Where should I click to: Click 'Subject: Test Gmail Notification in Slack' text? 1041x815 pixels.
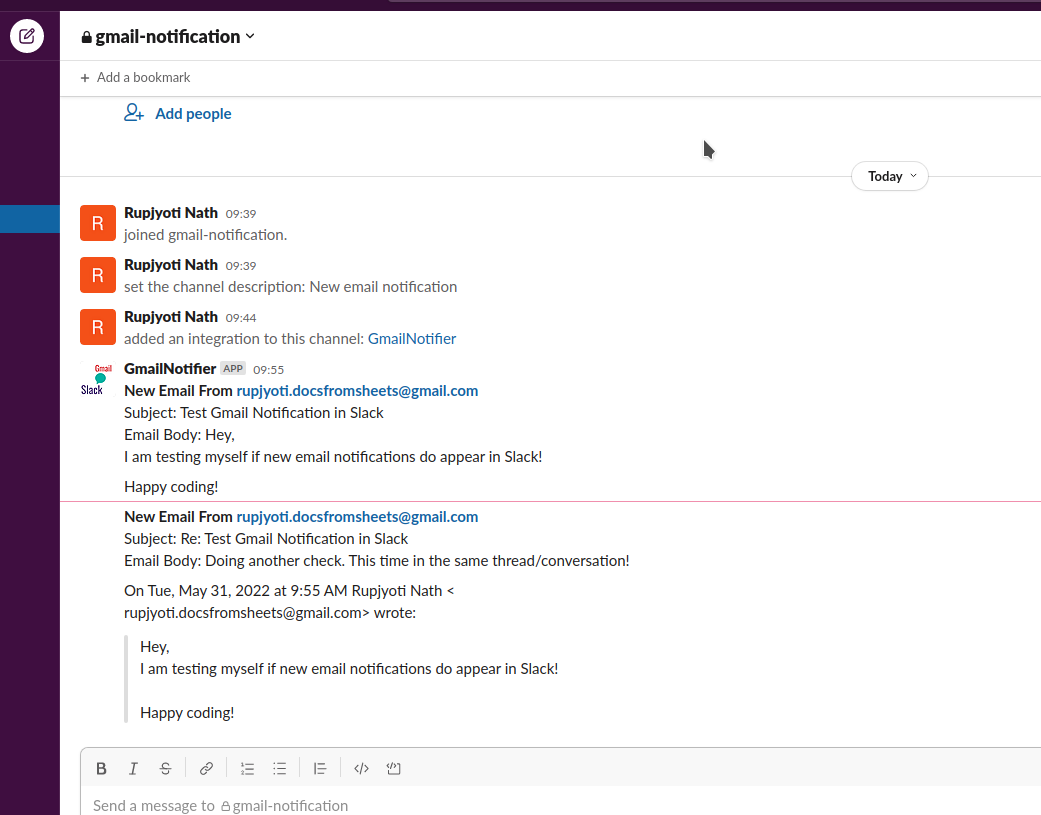pos(254,413)
